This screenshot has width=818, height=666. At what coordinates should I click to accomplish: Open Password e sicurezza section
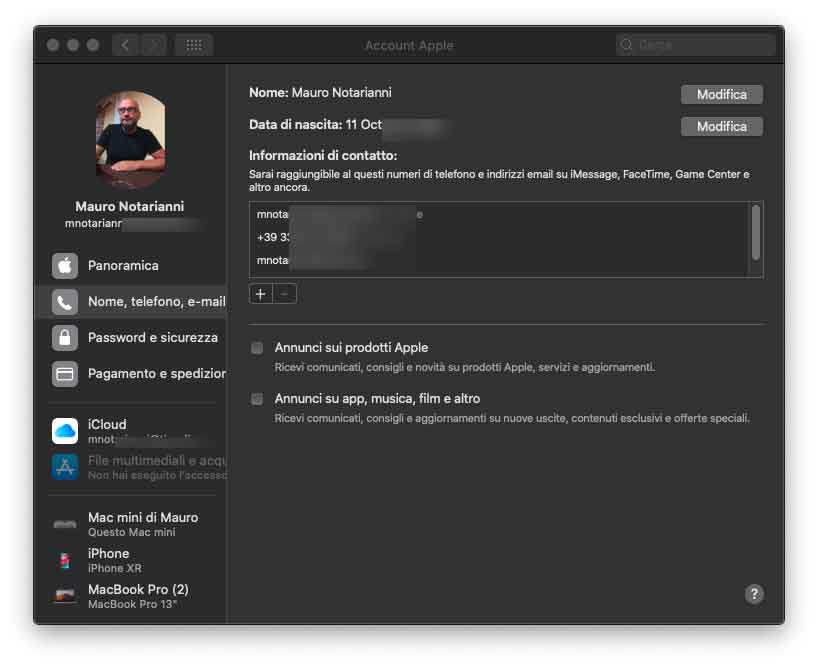pos(130,337)
